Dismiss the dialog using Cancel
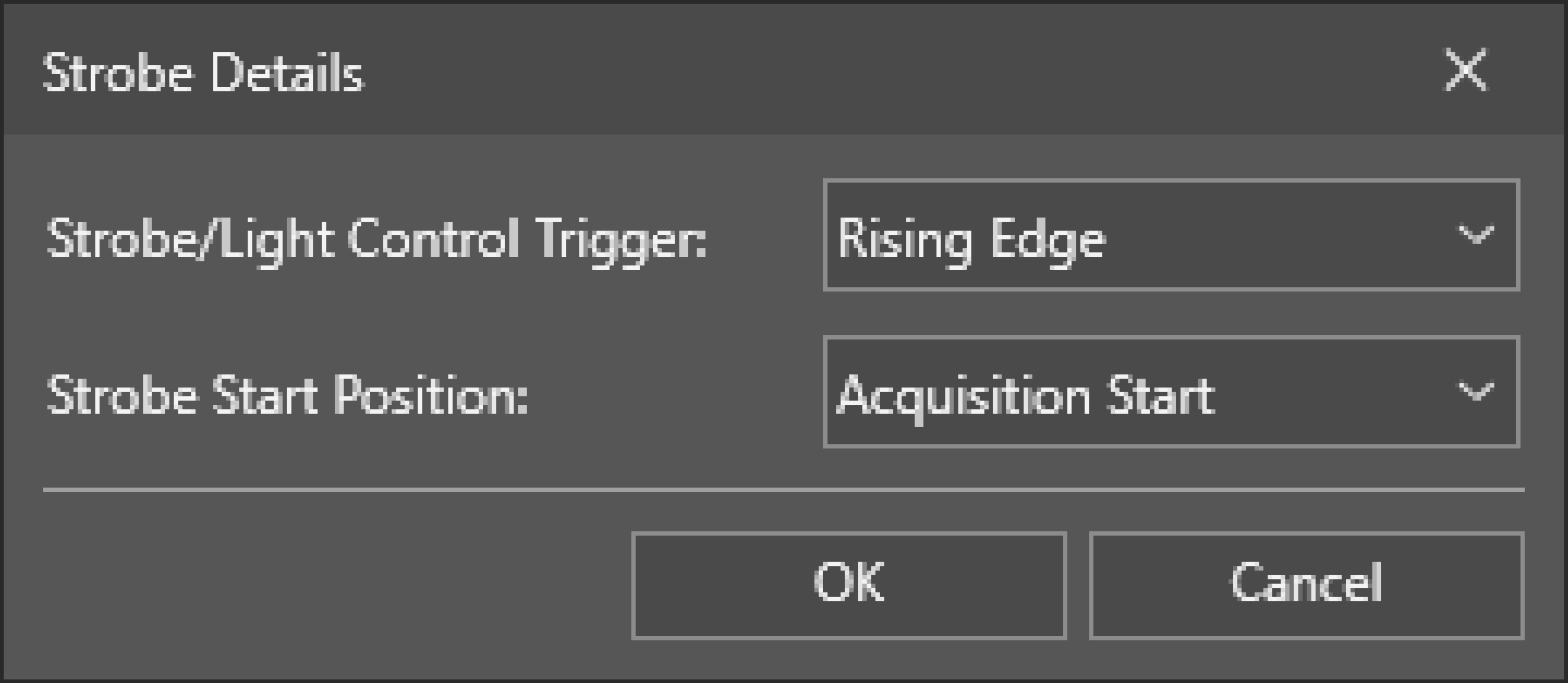 (1306, 585)
